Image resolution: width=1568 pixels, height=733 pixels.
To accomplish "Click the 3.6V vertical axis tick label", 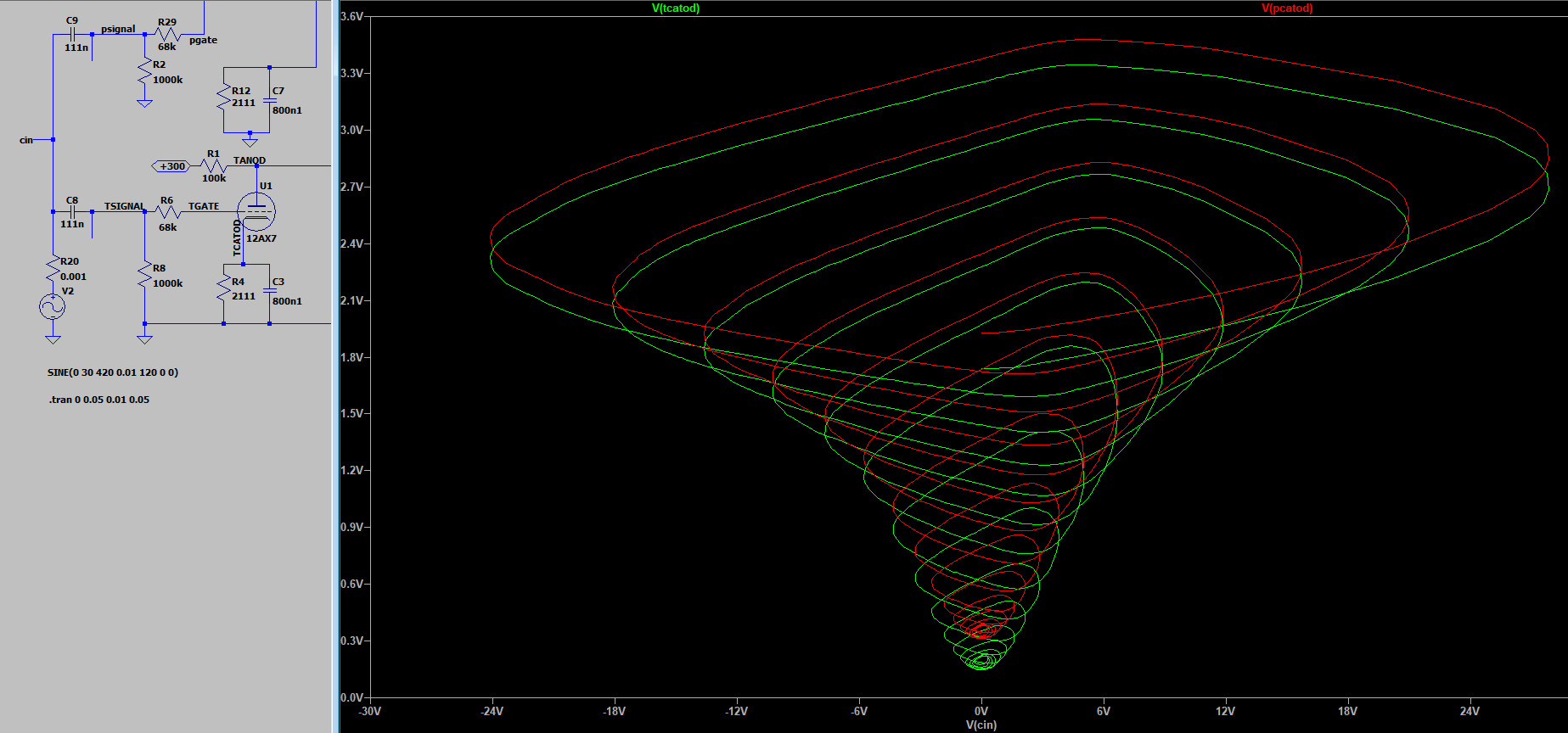I will coord(351,17).
